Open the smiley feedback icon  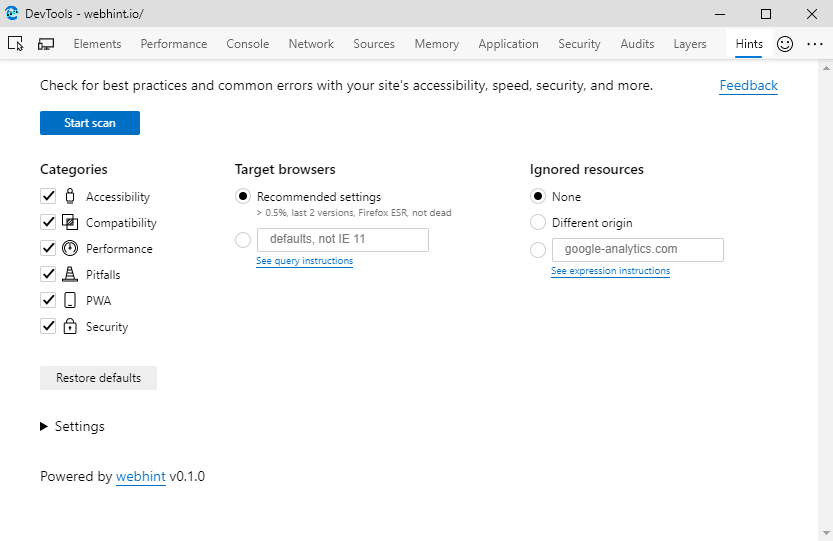click(x=785, y=44)
